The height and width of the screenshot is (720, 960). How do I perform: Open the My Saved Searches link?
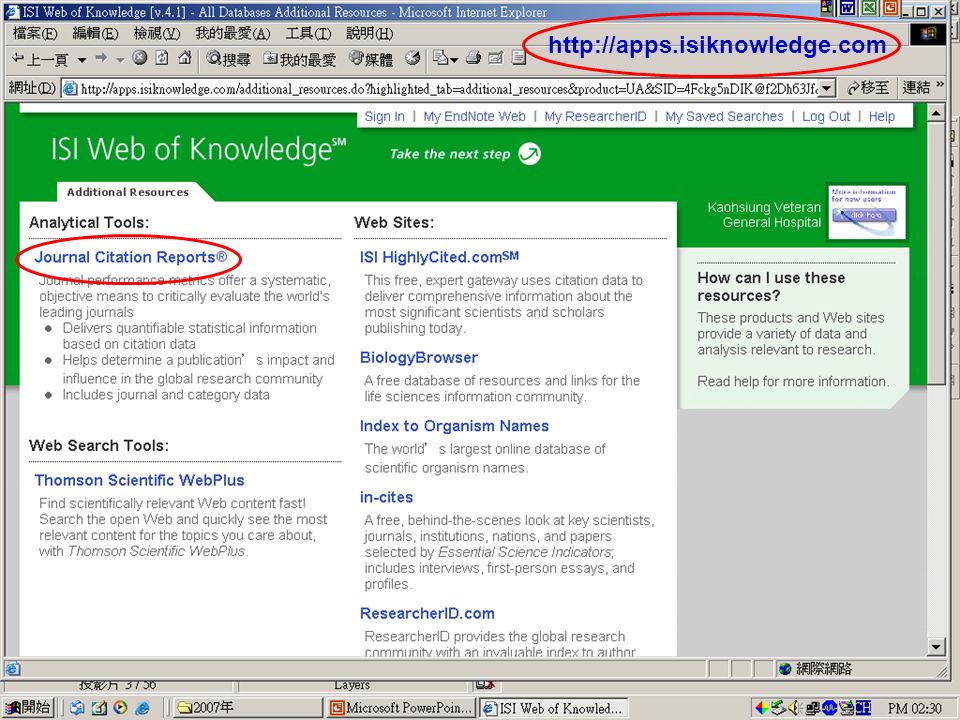(x=724, y=116)
